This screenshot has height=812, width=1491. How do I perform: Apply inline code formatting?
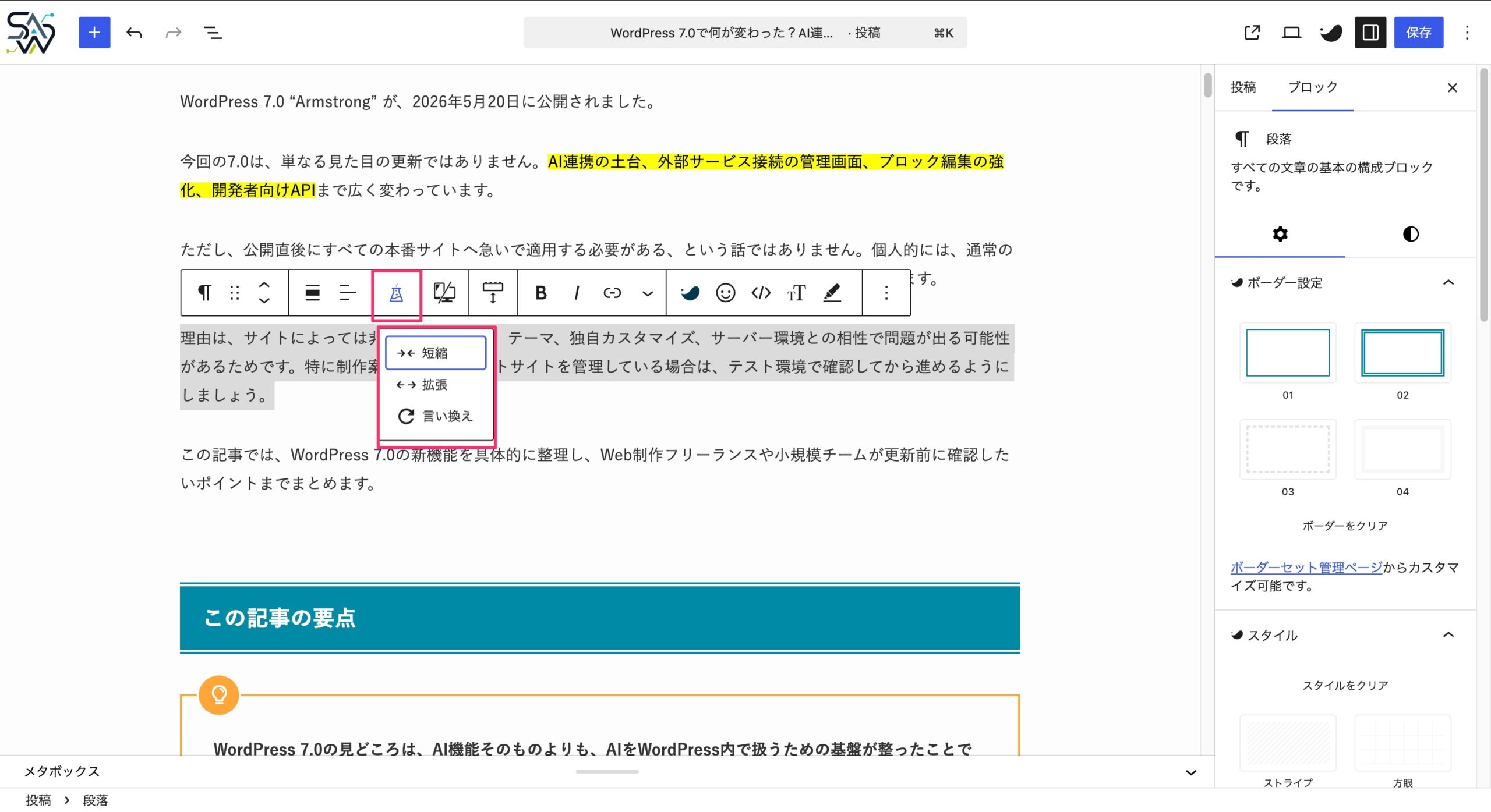point(761,293)
